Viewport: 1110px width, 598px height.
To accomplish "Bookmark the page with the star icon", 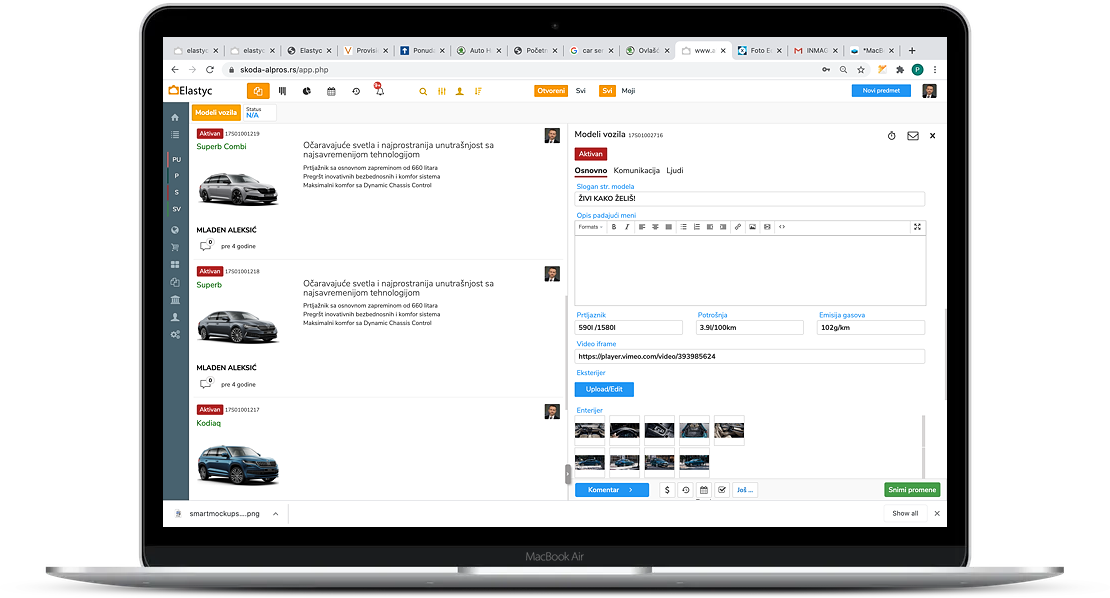I will 861,70.
